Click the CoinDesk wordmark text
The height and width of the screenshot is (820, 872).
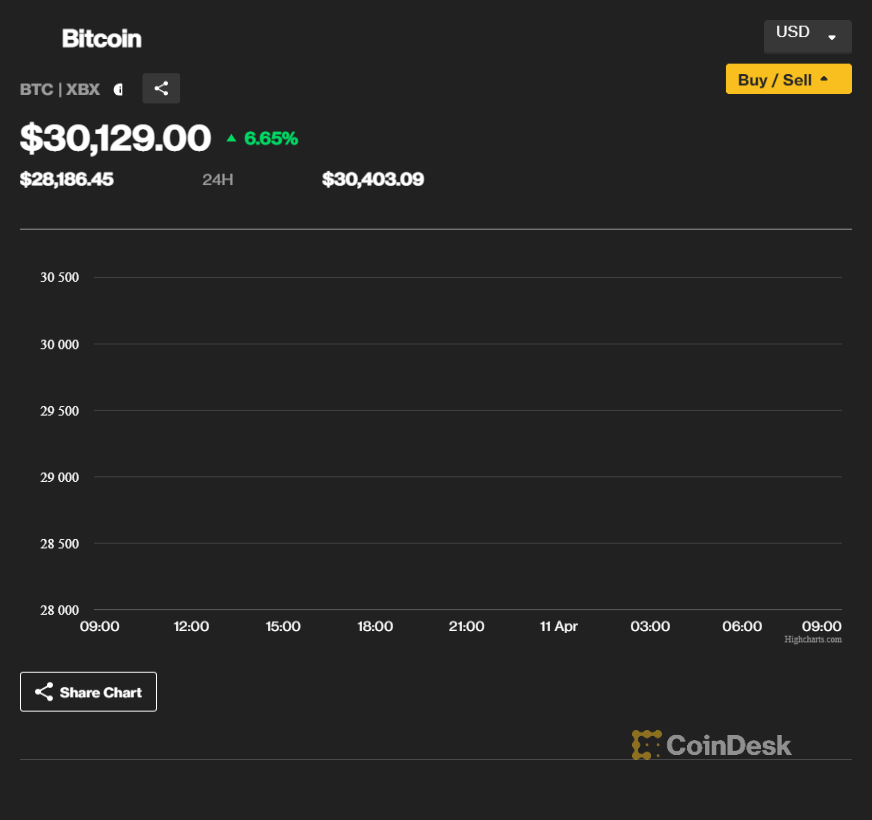pyautogui.click(x=728, y=745)
